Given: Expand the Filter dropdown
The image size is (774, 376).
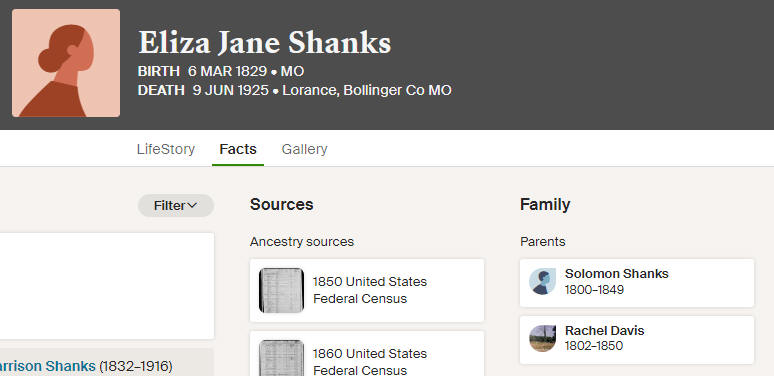Looking at the screenshot, I should 176,206.
